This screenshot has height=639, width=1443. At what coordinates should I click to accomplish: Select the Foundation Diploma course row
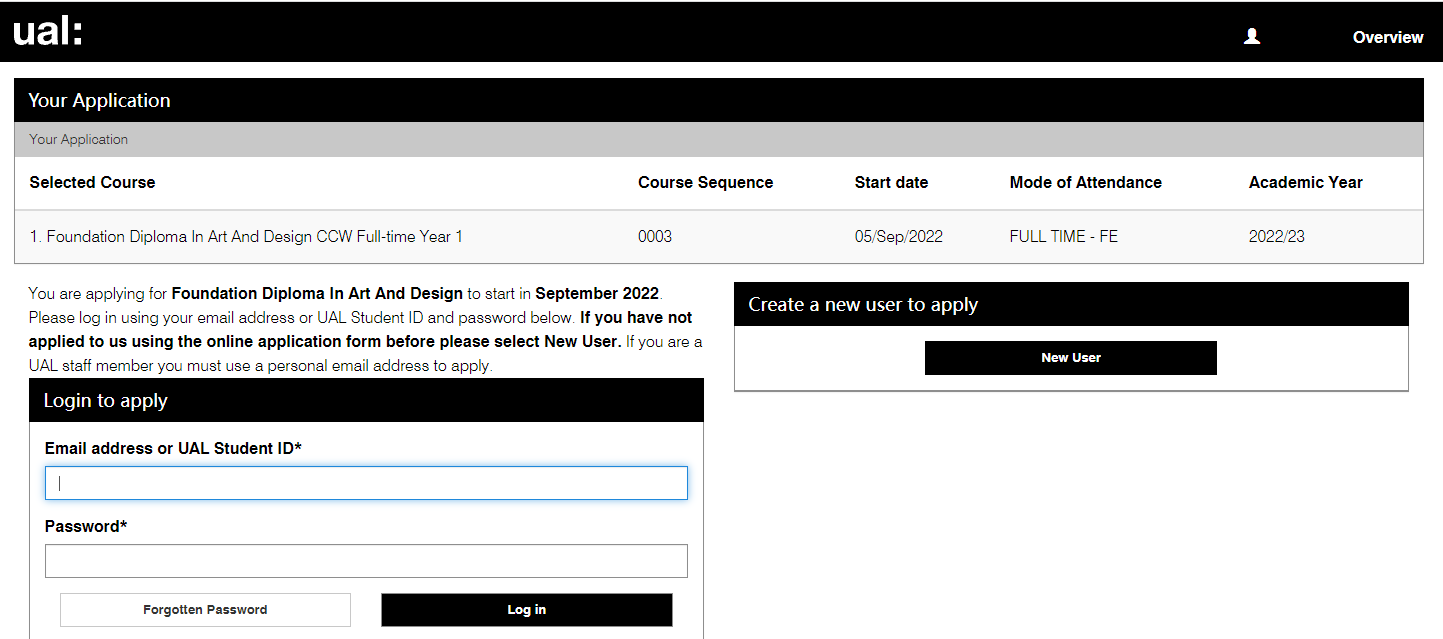[x=246, y=237]
